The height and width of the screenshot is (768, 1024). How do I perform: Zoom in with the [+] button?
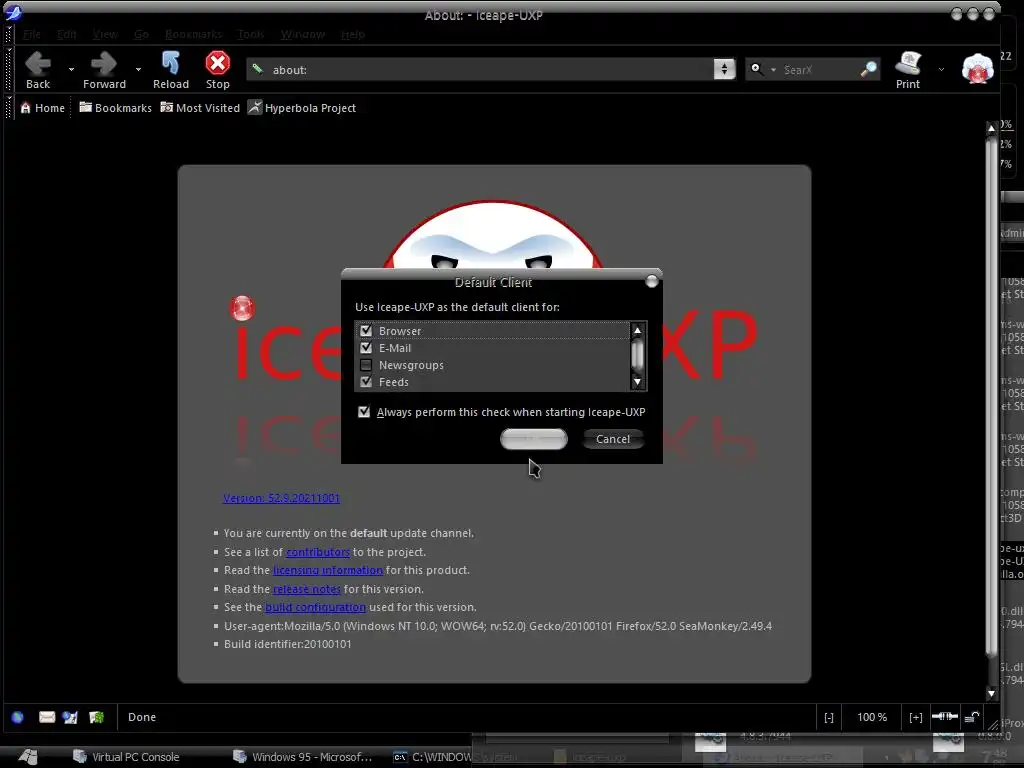(916, 717)
